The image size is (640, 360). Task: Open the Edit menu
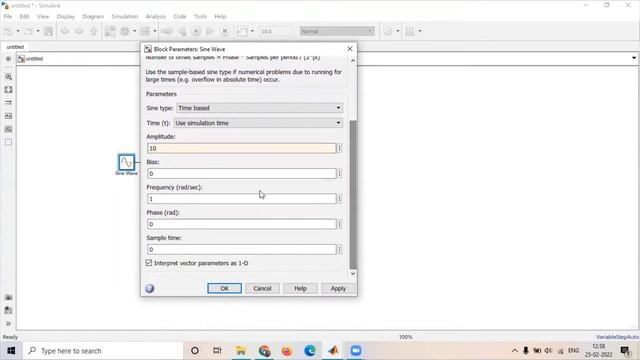[x=24, y=17]
